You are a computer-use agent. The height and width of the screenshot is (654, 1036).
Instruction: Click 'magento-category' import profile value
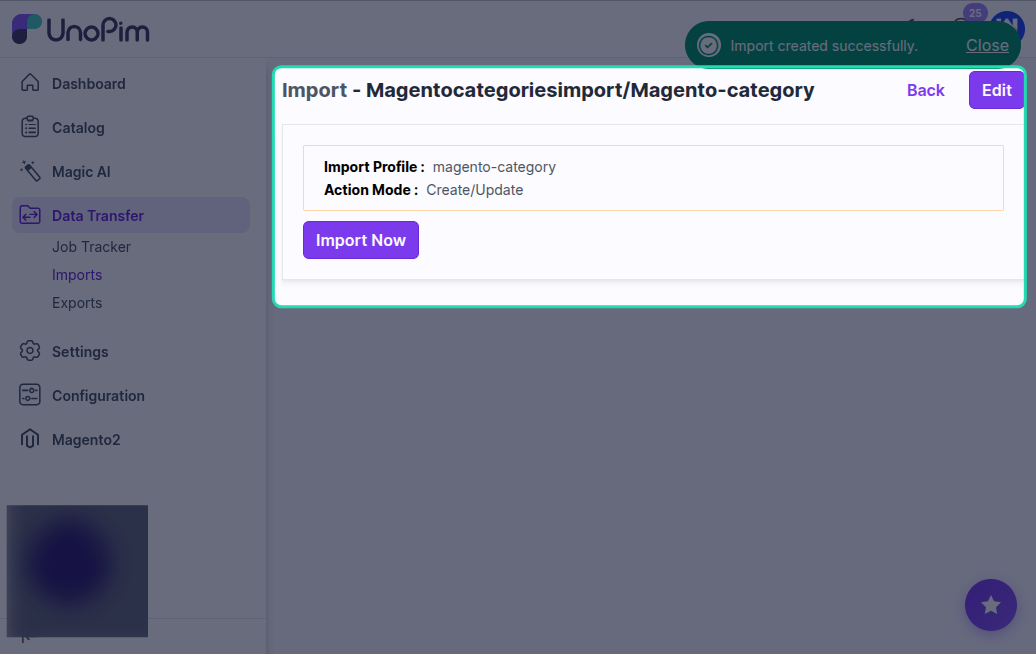click(x=494, y=167)
